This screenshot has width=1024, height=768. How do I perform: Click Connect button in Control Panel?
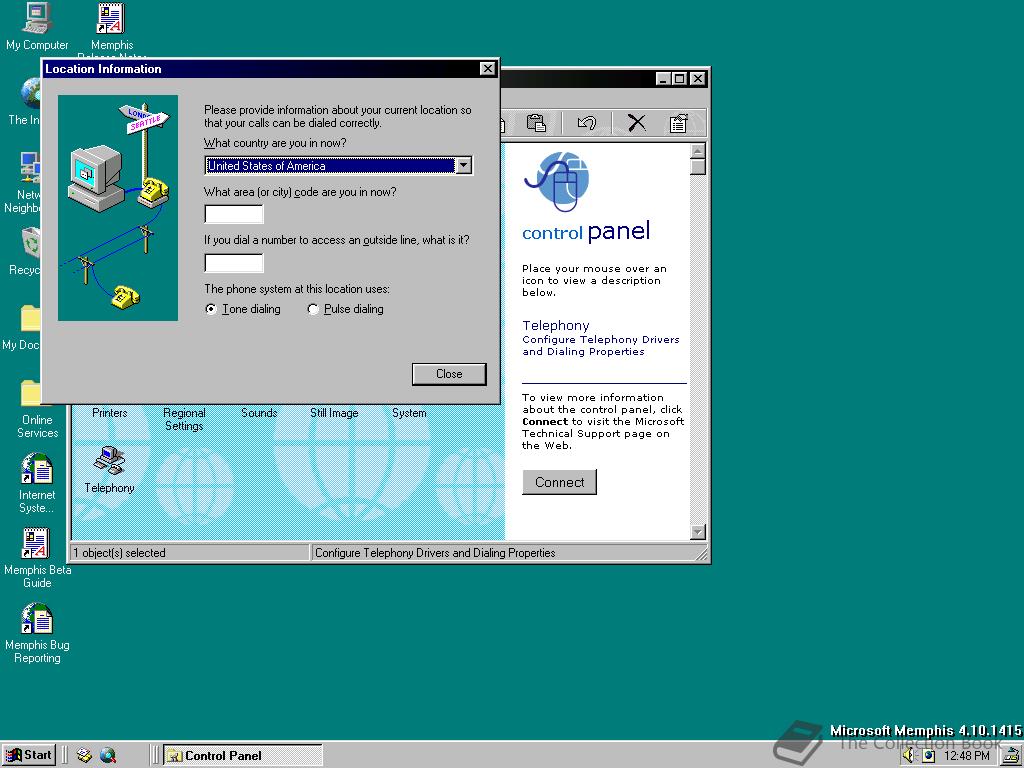560,482
